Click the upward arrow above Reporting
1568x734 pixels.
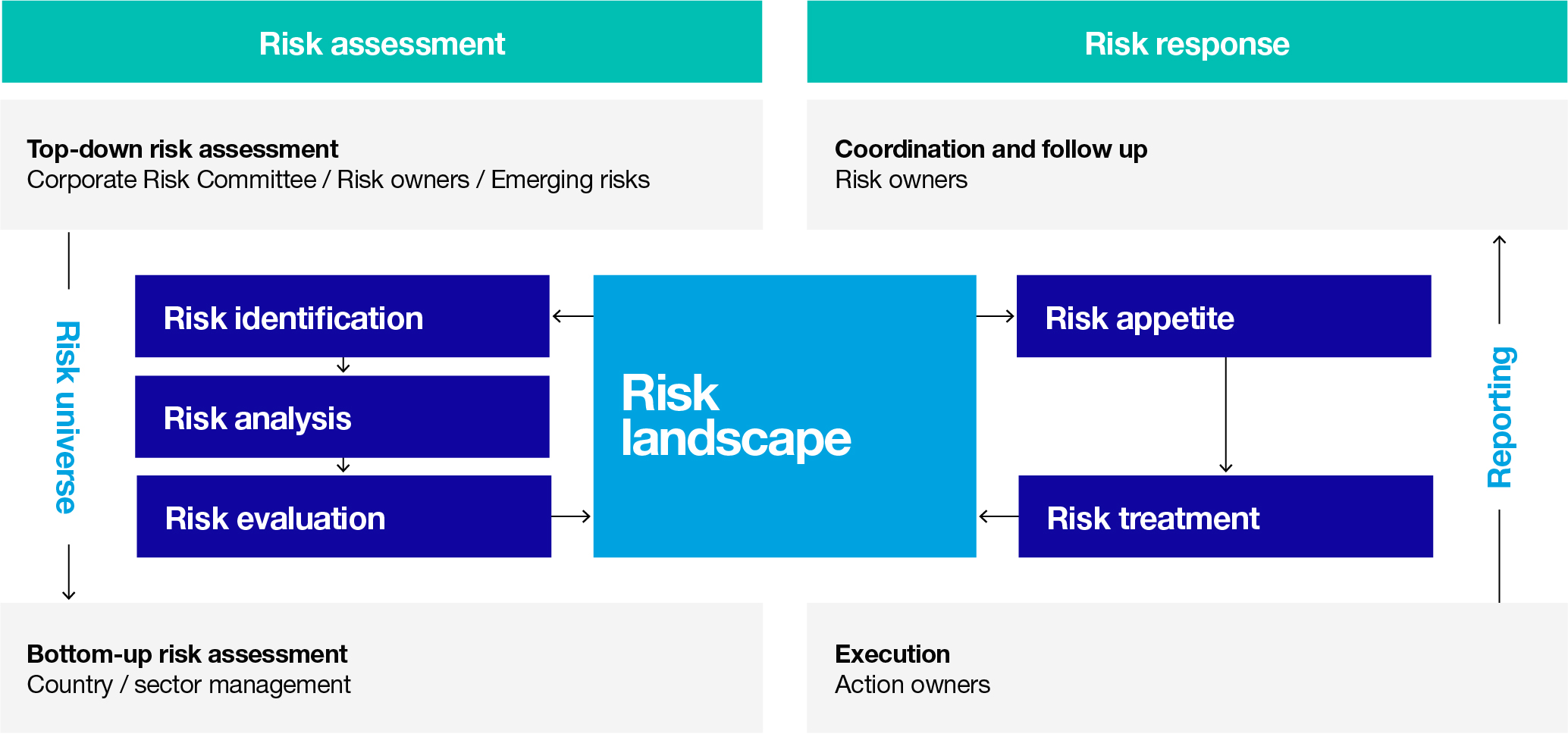pos(1499,279)
